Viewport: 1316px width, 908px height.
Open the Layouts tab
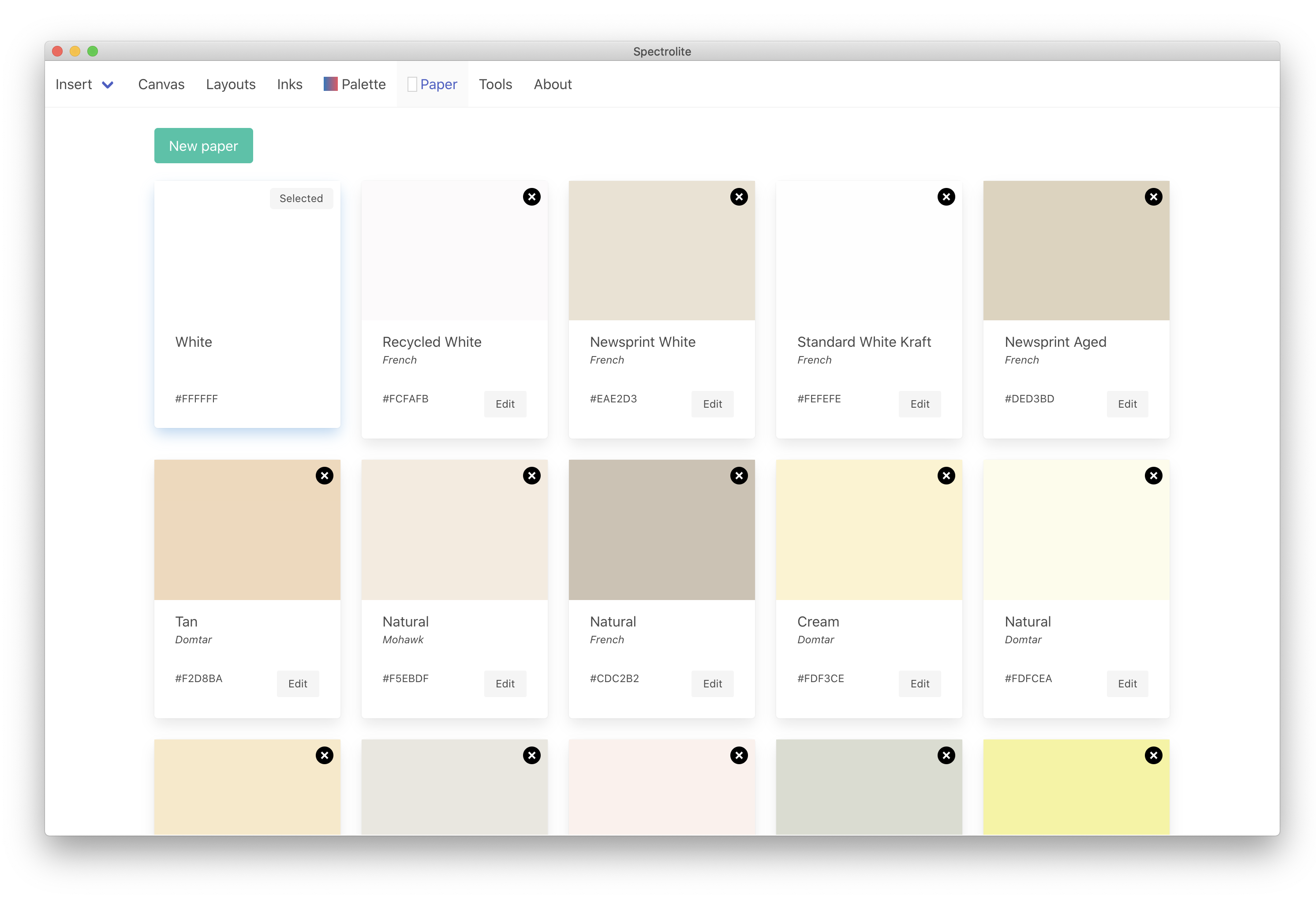[230, 84]
